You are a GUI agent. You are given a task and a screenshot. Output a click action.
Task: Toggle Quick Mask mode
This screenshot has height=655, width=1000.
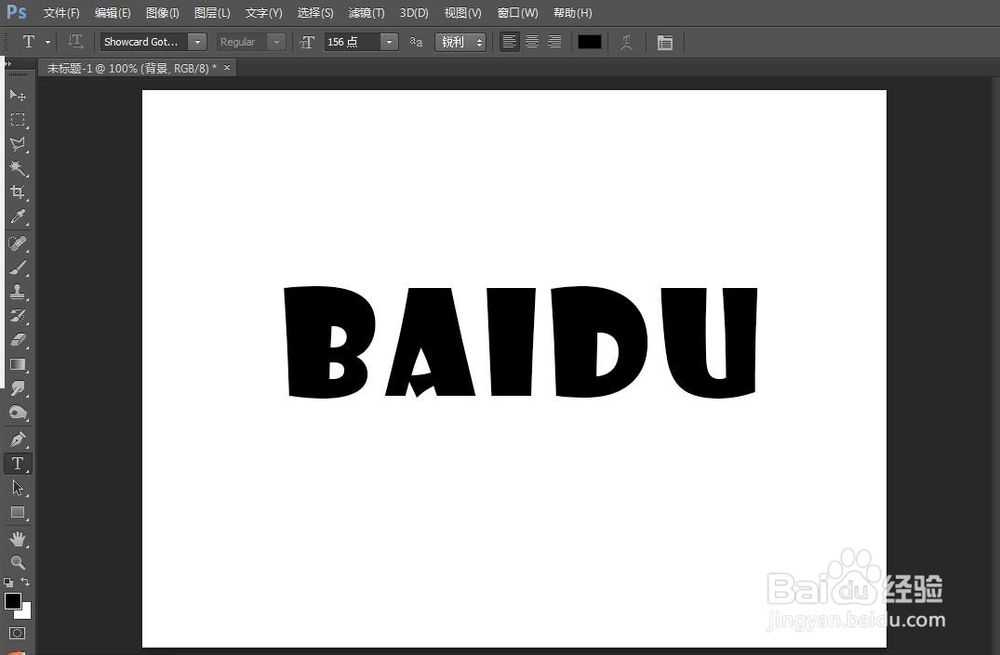coord(17,633)
